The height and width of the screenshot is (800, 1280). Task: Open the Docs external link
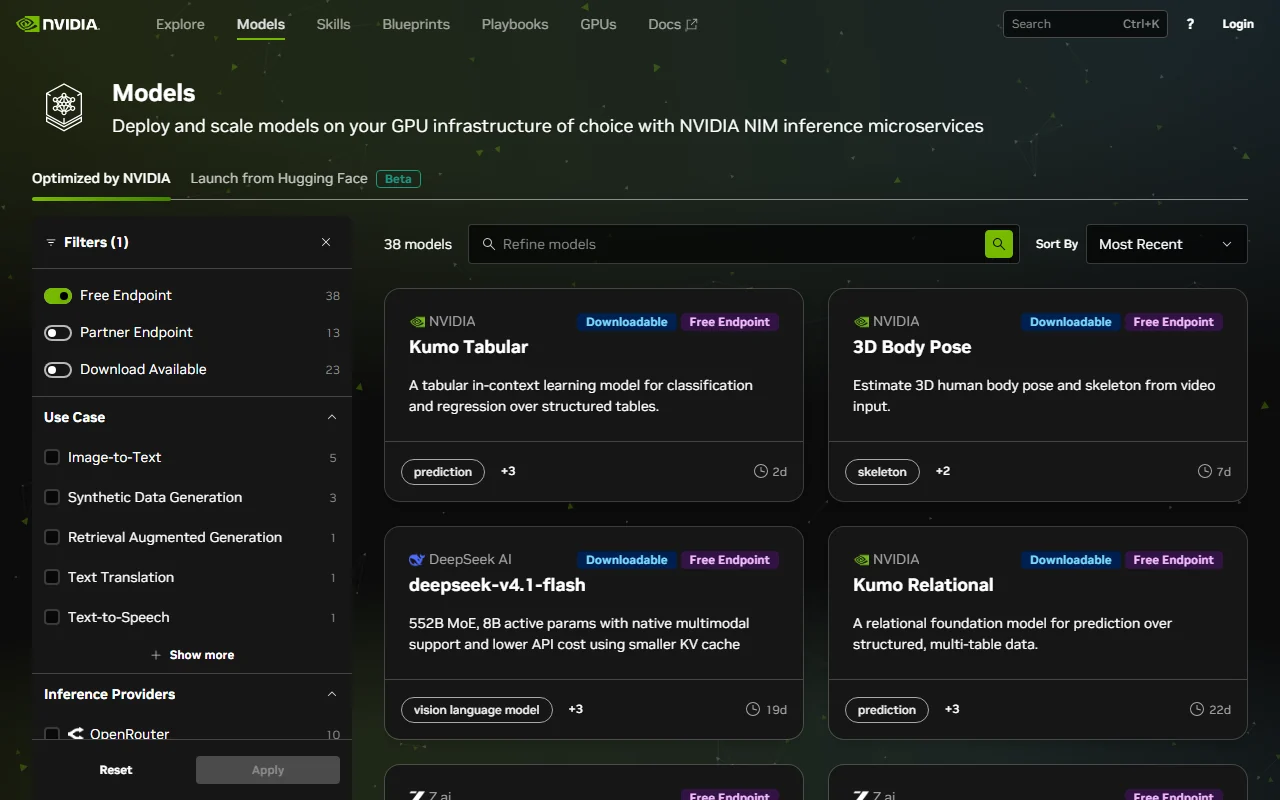pos(673,24)
